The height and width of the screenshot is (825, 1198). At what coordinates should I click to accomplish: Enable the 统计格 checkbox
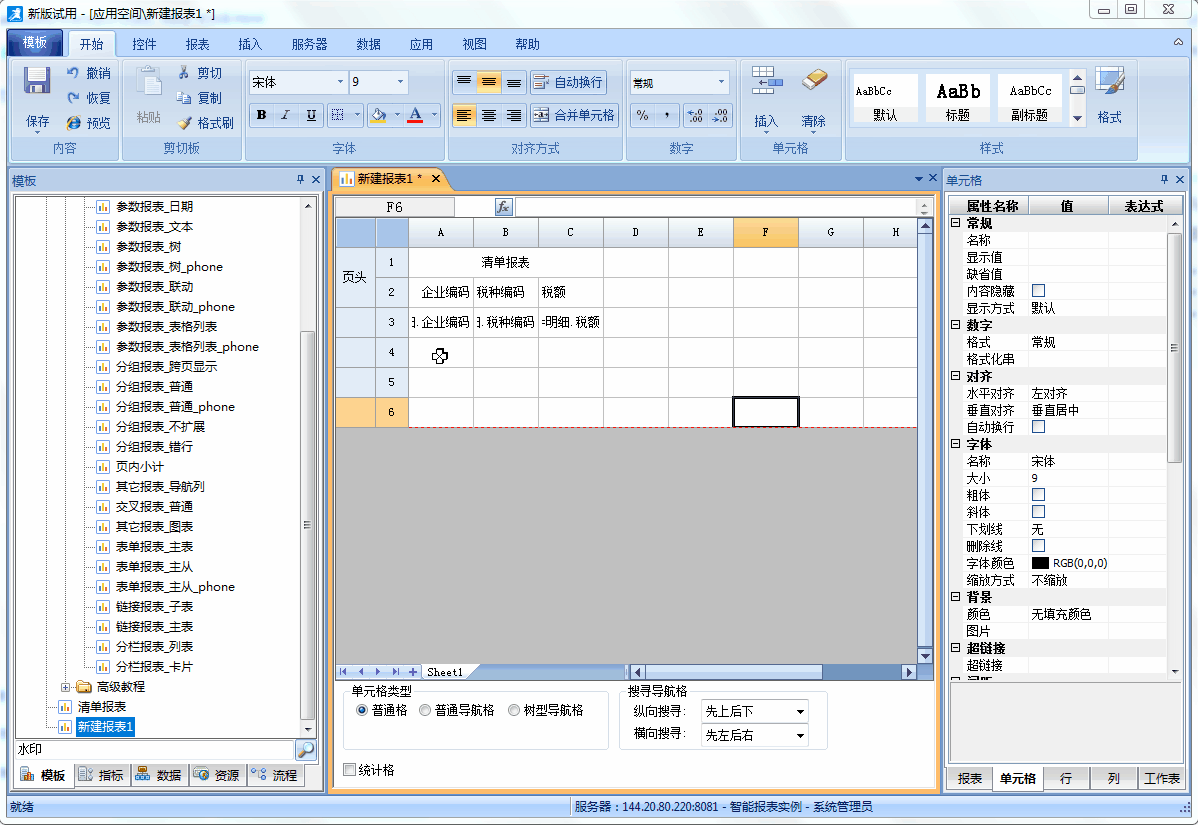pyautogui.click(x=349, y=770)
